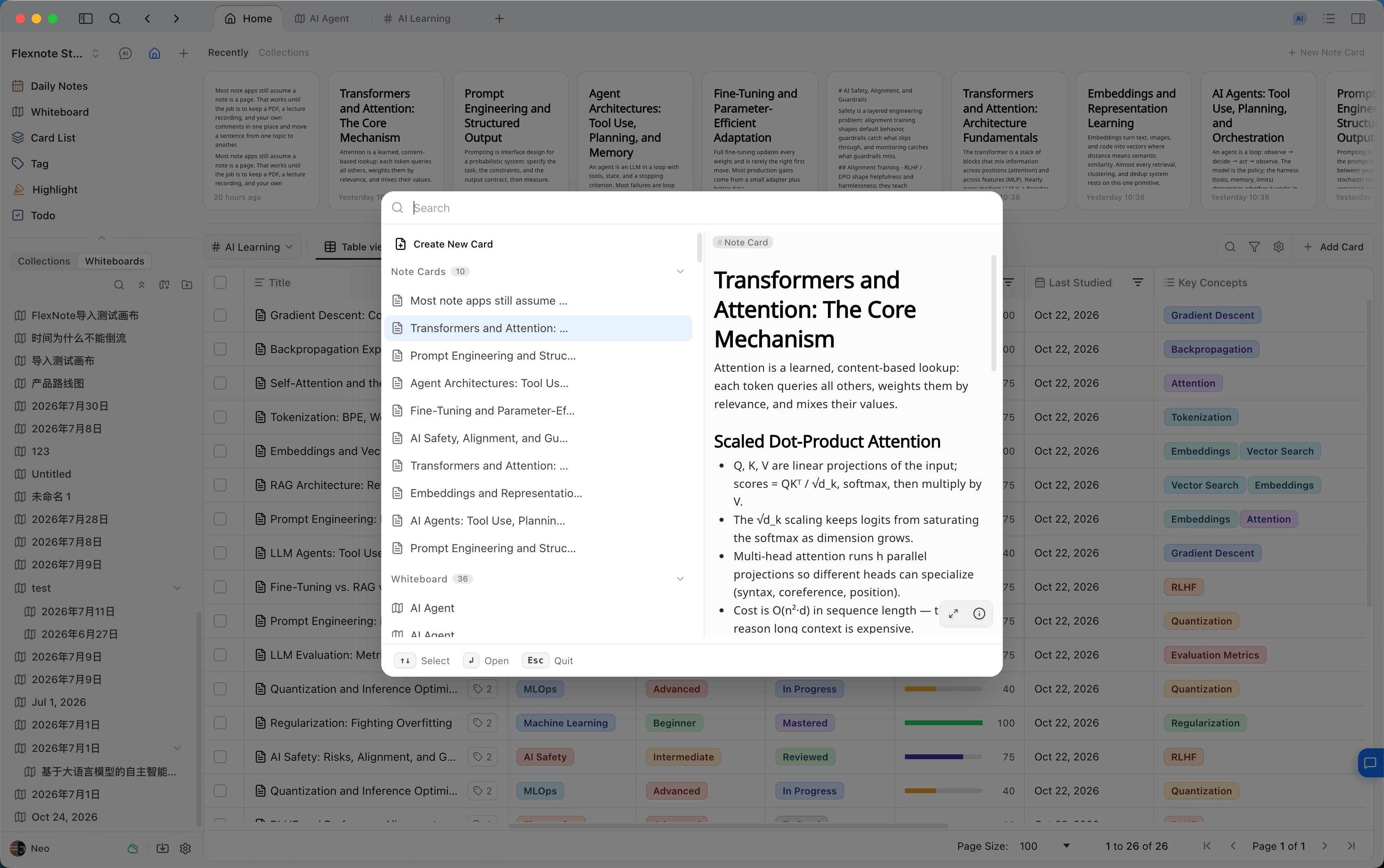Select the Collections tab in sidebar
The image size is (1384, 868).
click(44, 261)
